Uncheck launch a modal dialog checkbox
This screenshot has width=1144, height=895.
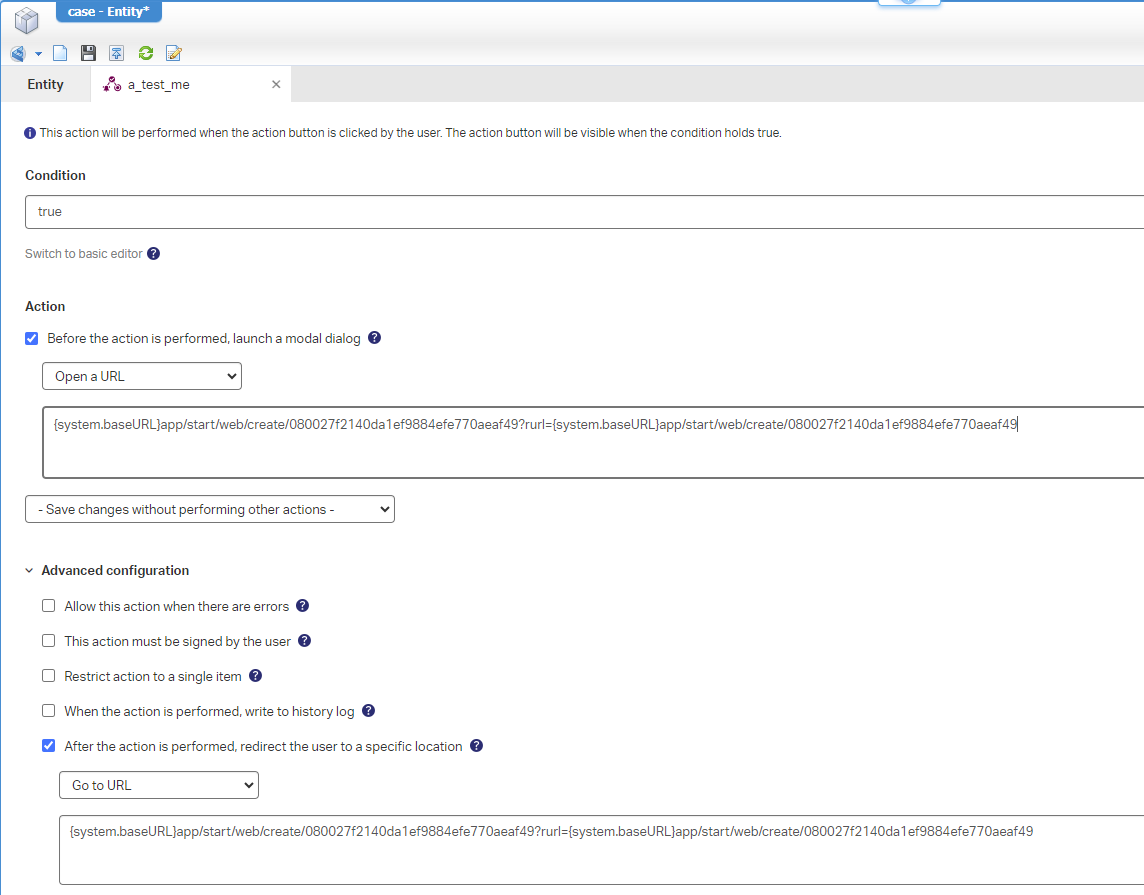pyautogui.click(x=32, y=339)
